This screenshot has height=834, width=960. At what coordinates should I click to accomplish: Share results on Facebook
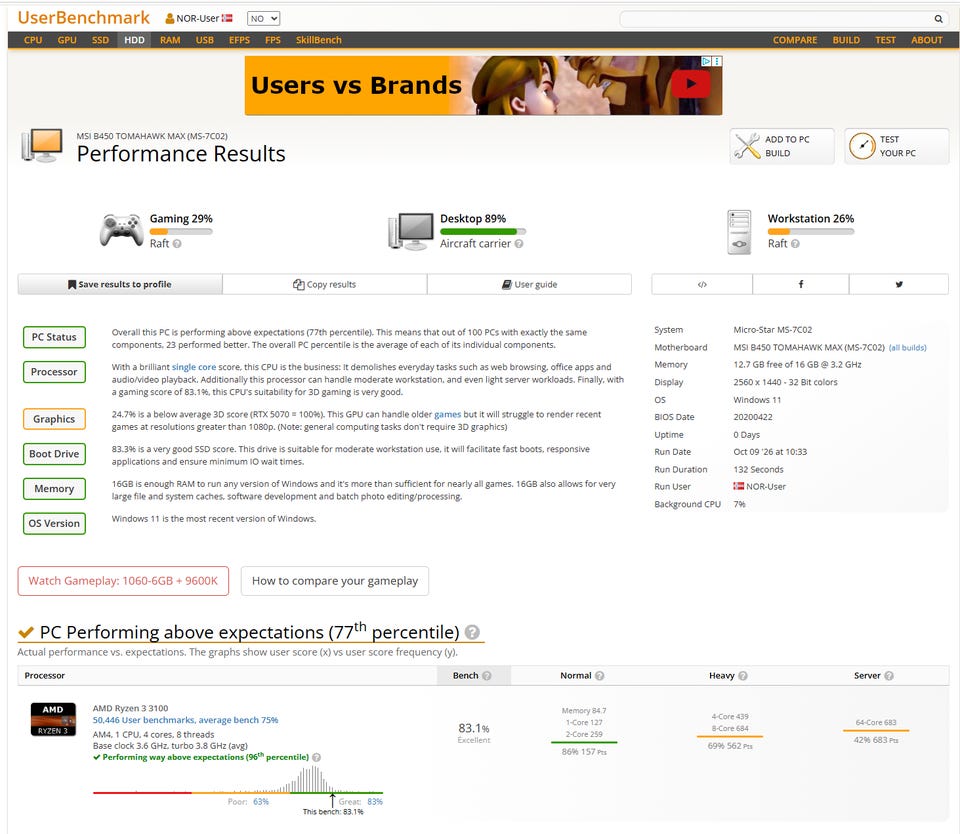click(801, 284)
